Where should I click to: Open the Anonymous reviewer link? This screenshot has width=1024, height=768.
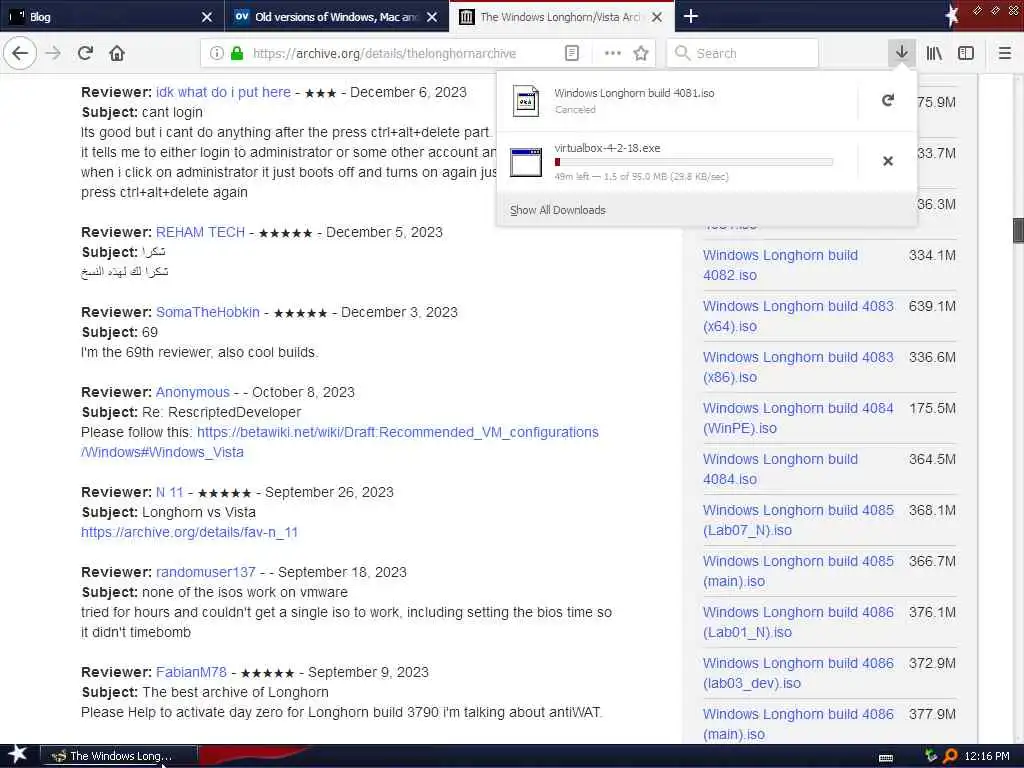[193, 392]
